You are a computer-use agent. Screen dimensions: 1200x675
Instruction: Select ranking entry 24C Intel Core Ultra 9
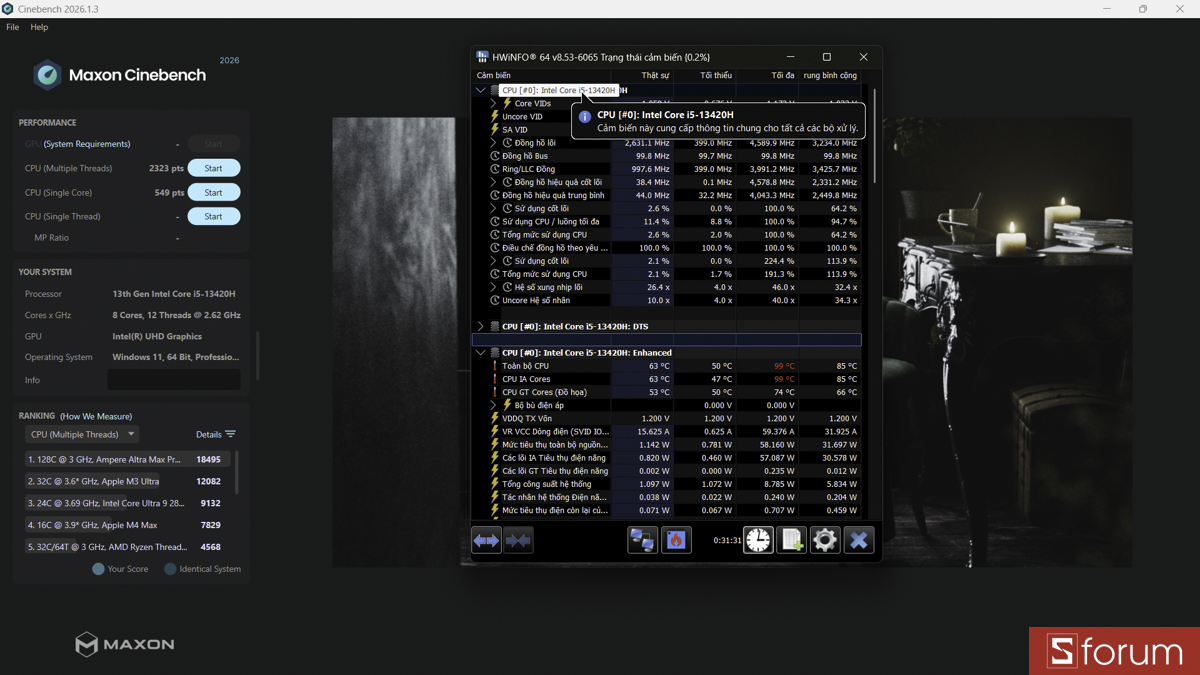click(x=126, y=503)
